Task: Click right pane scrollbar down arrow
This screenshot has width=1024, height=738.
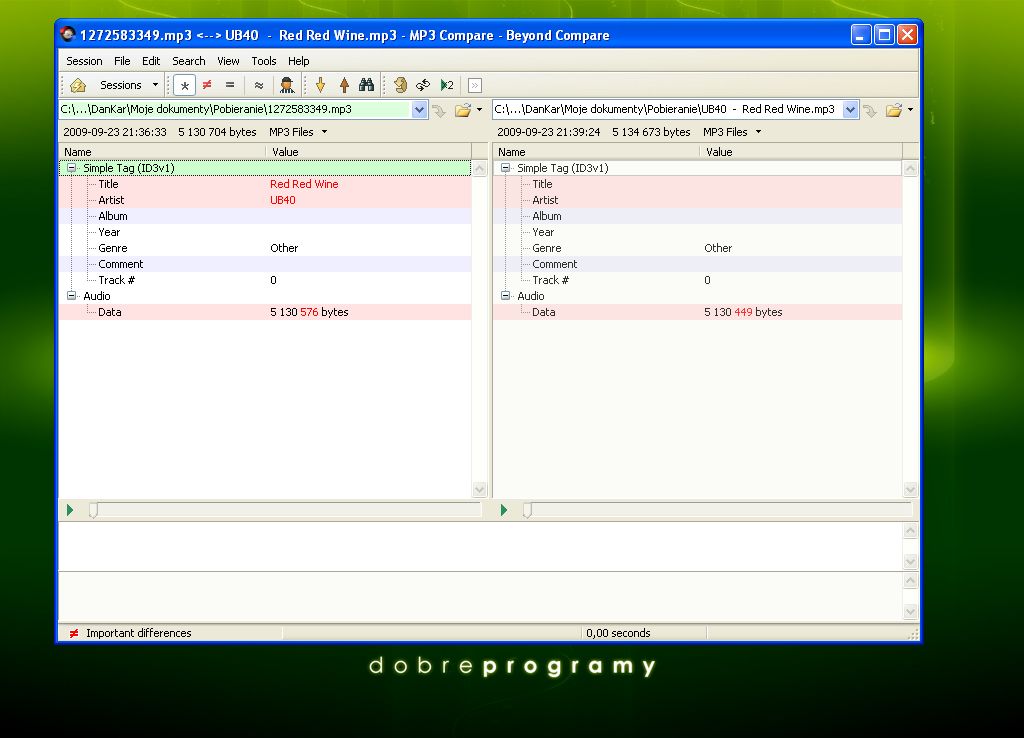Action: coord(910,490)
